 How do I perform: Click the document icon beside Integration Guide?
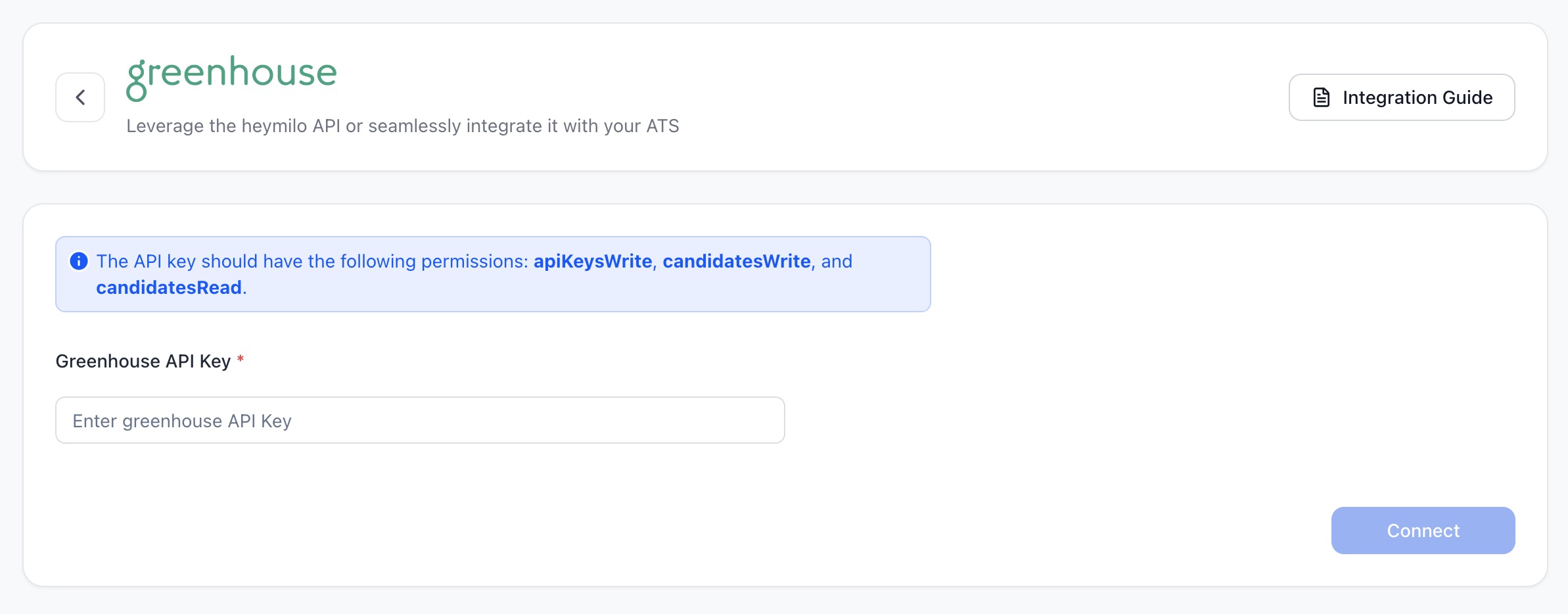pyautogui.click(x=1321, y=97)
